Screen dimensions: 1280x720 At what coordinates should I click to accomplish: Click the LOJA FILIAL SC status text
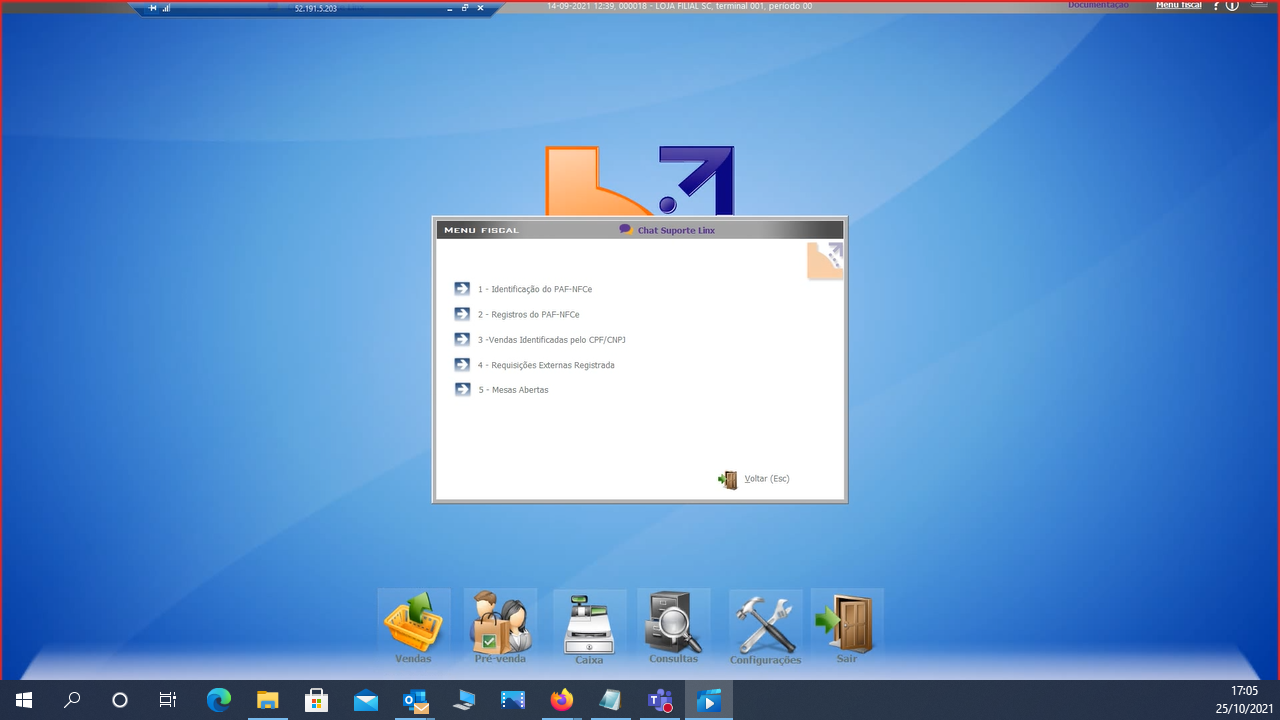tap(682, 6)
